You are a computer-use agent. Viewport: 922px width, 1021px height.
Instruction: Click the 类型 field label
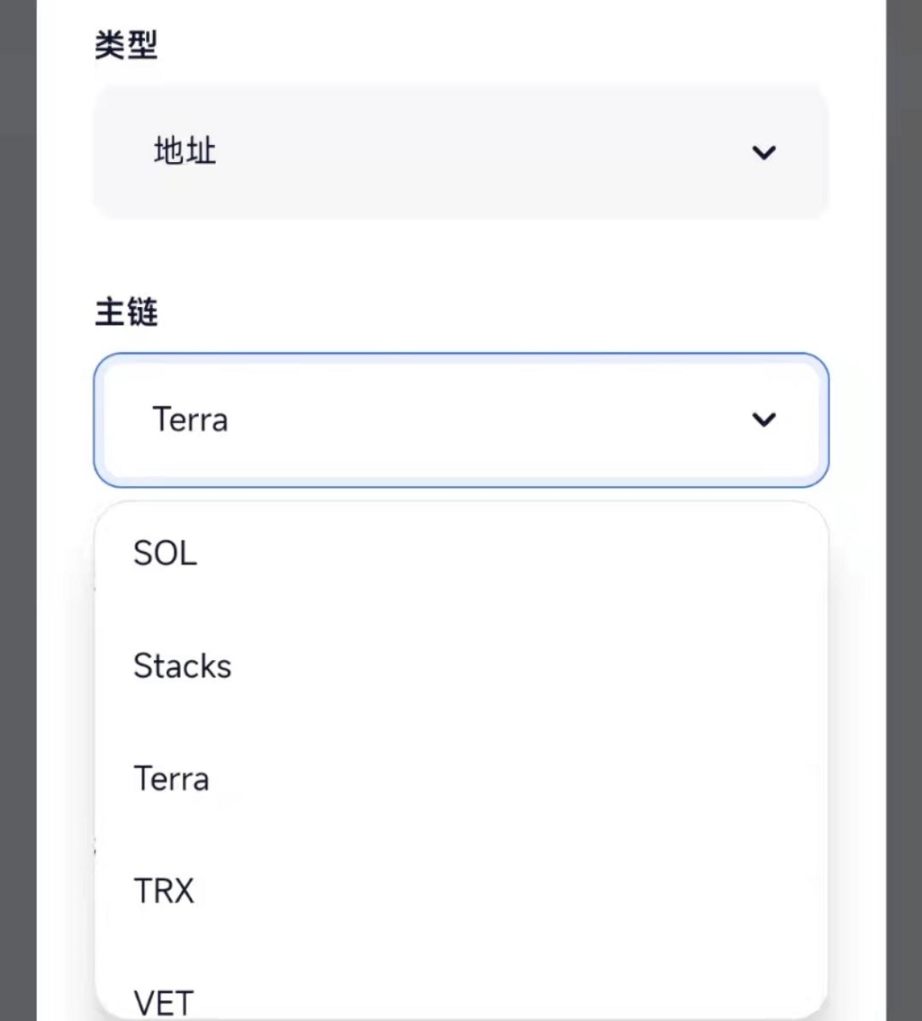coord(126,45)
